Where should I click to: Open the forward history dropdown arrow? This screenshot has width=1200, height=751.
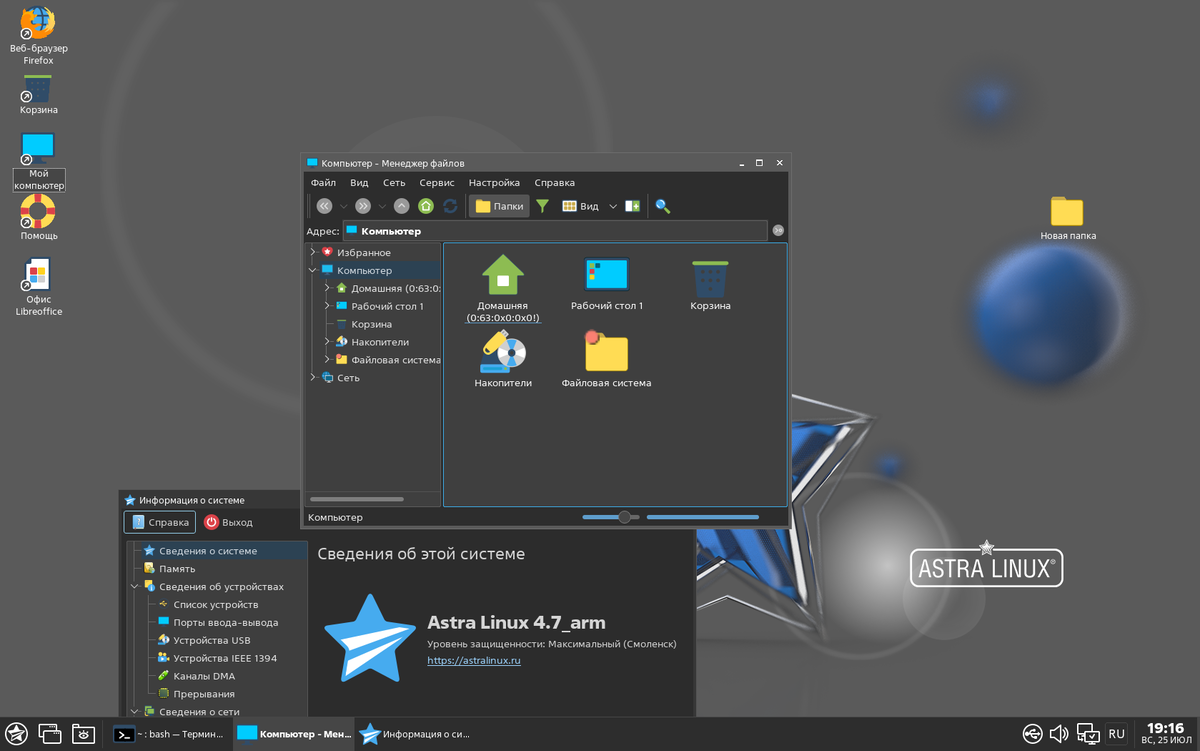pos(382,206)
